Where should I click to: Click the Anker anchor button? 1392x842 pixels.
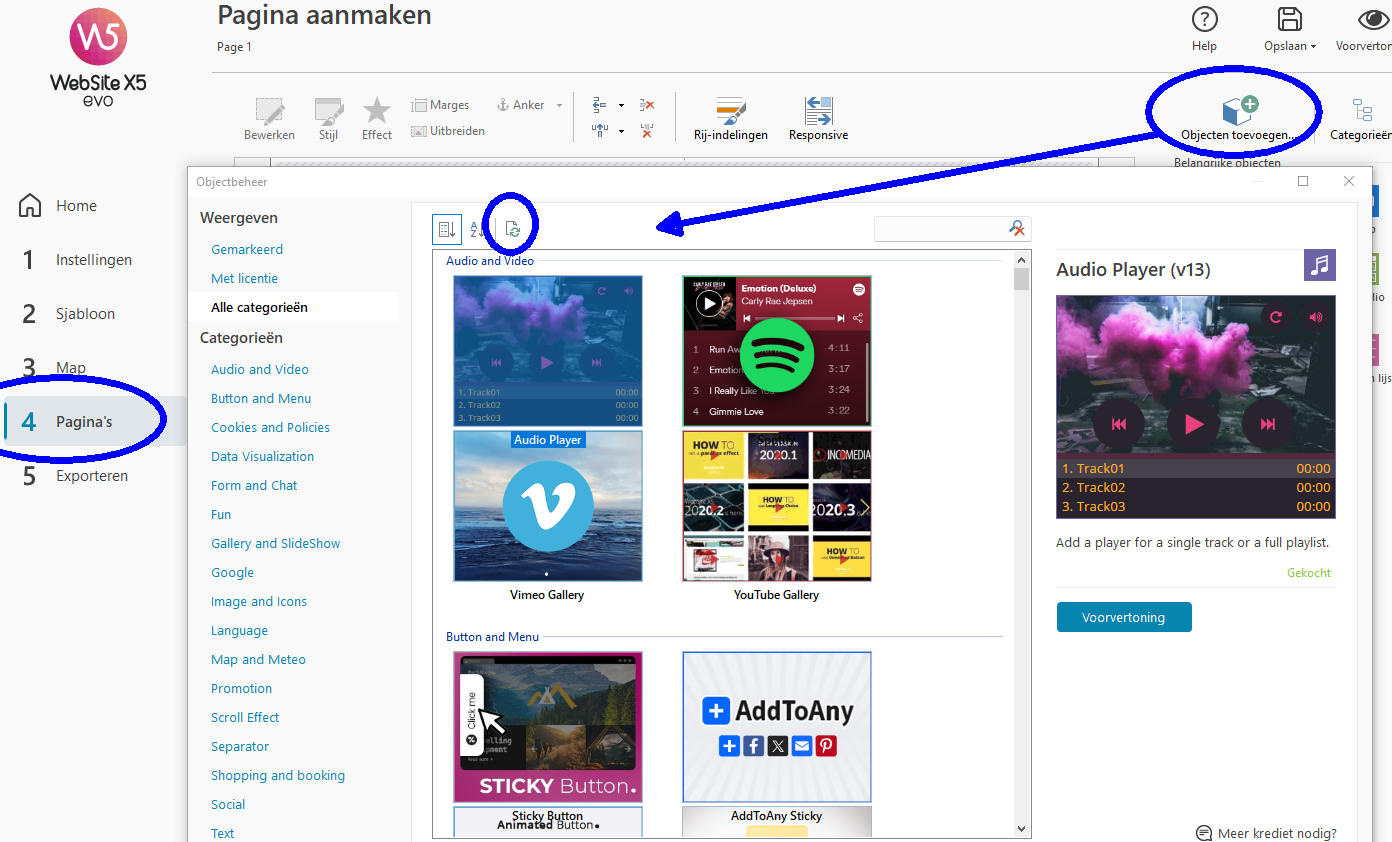(x=520, y=105)
